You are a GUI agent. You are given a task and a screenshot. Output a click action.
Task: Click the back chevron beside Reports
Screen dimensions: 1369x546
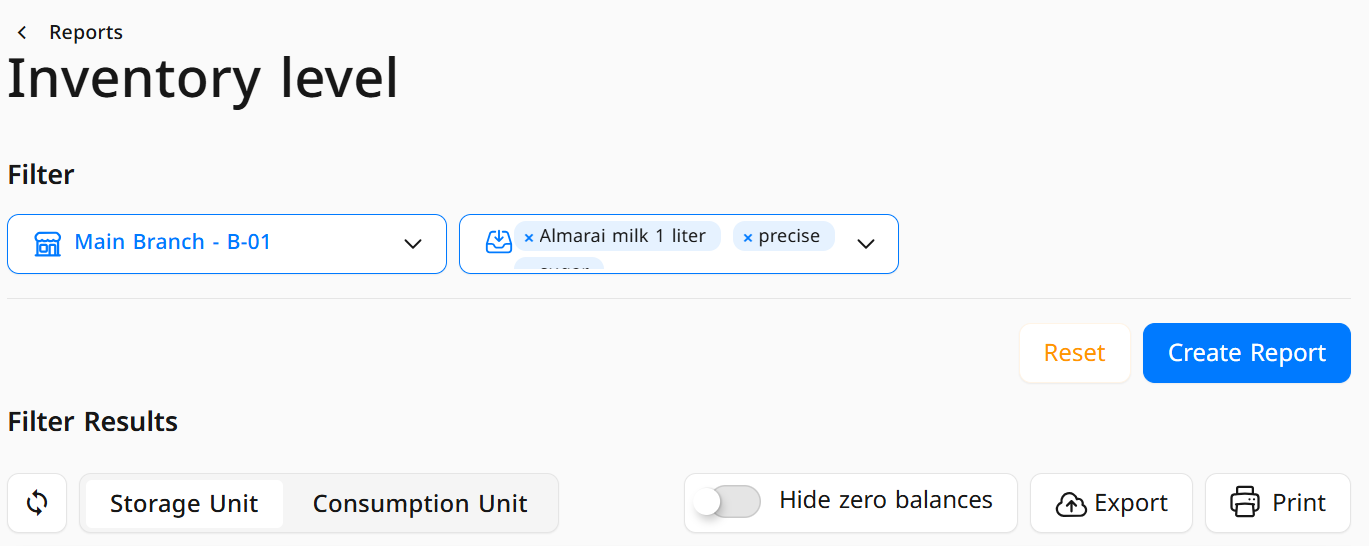point(22,33)
